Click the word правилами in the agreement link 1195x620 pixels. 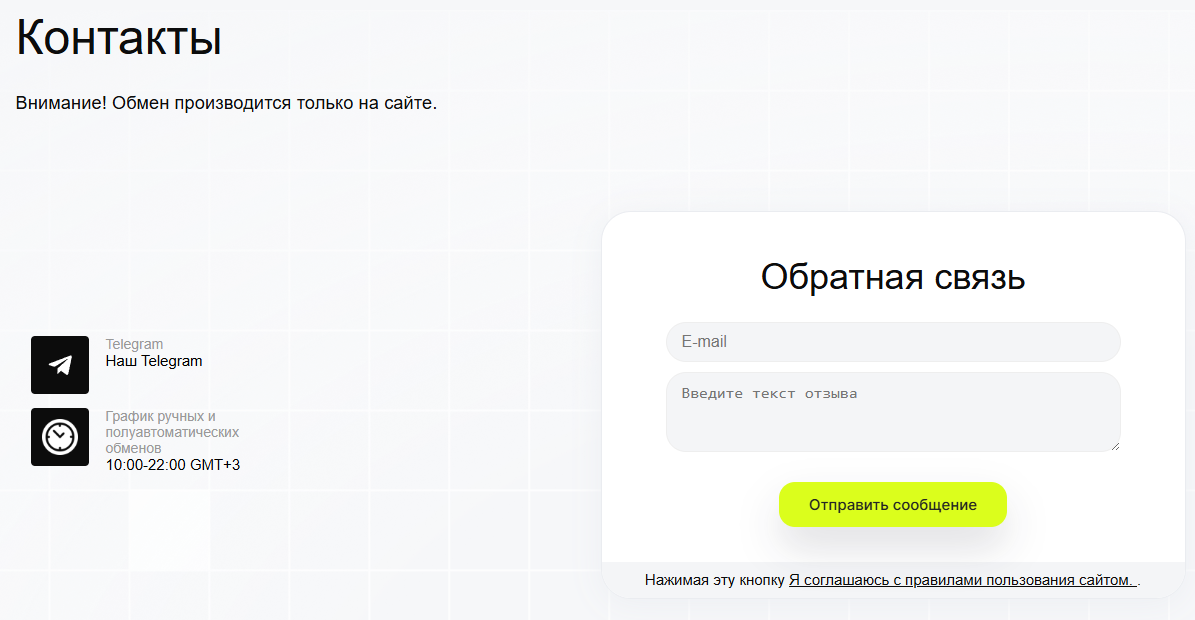click(941, 580)
